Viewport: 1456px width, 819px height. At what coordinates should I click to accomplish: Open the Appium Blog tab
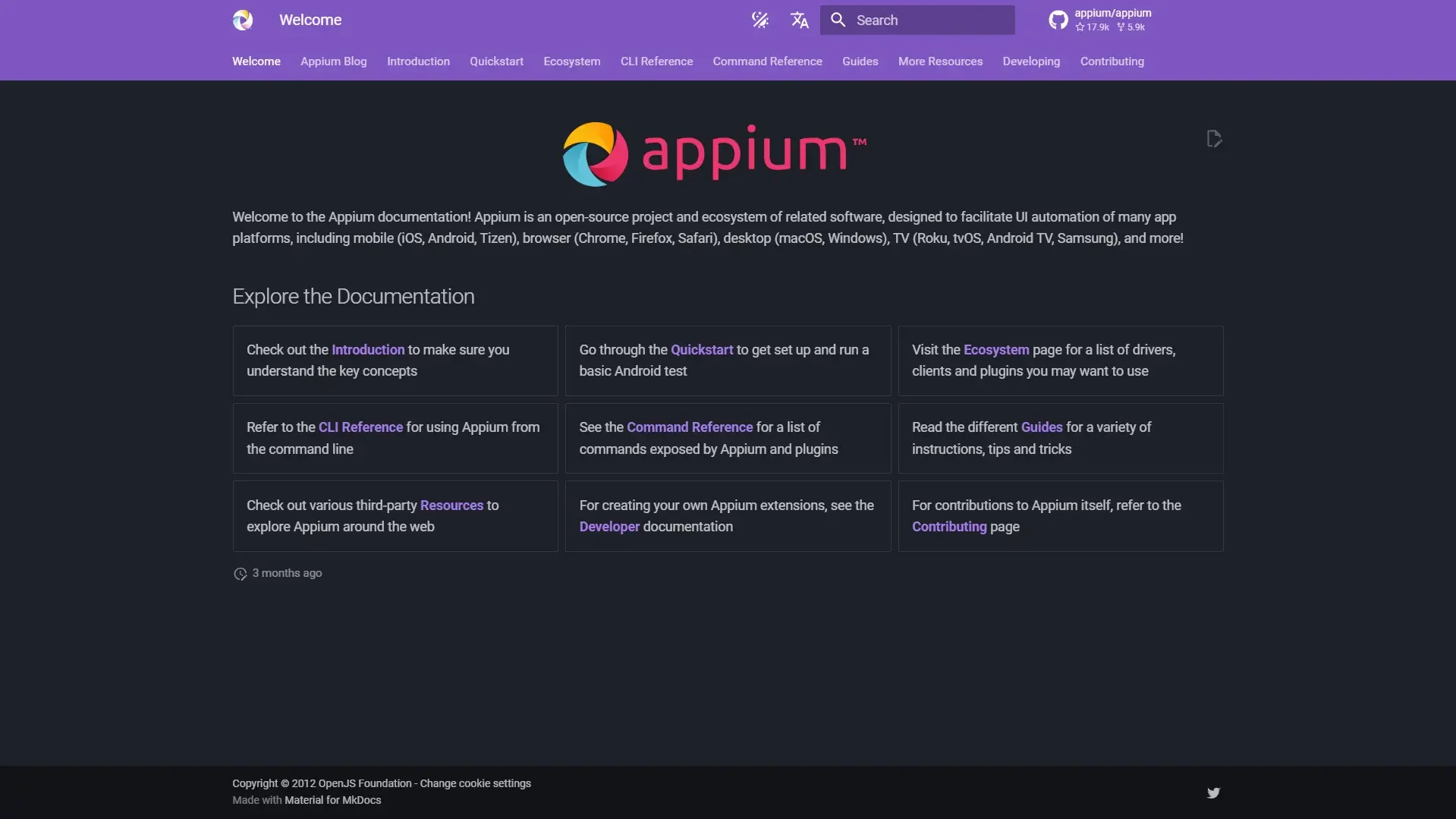[334, 61]
